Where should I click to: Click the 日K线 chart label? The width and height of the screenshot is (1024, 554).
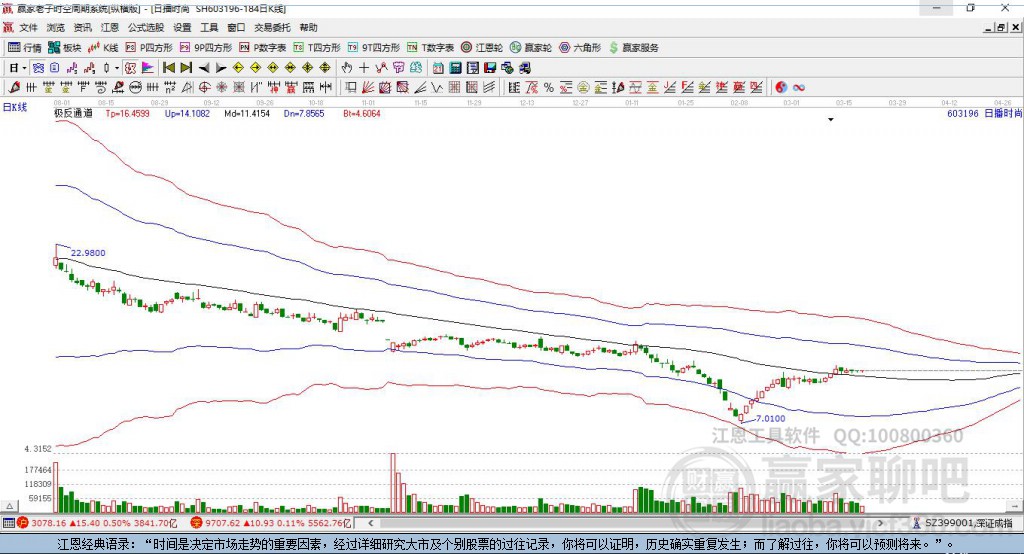pyautogui.click(x=14, y=108)
